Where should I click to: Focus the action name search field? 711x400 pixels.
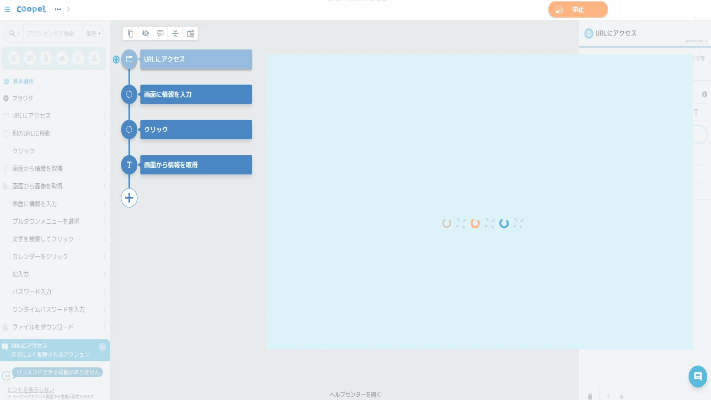point(51,34)
